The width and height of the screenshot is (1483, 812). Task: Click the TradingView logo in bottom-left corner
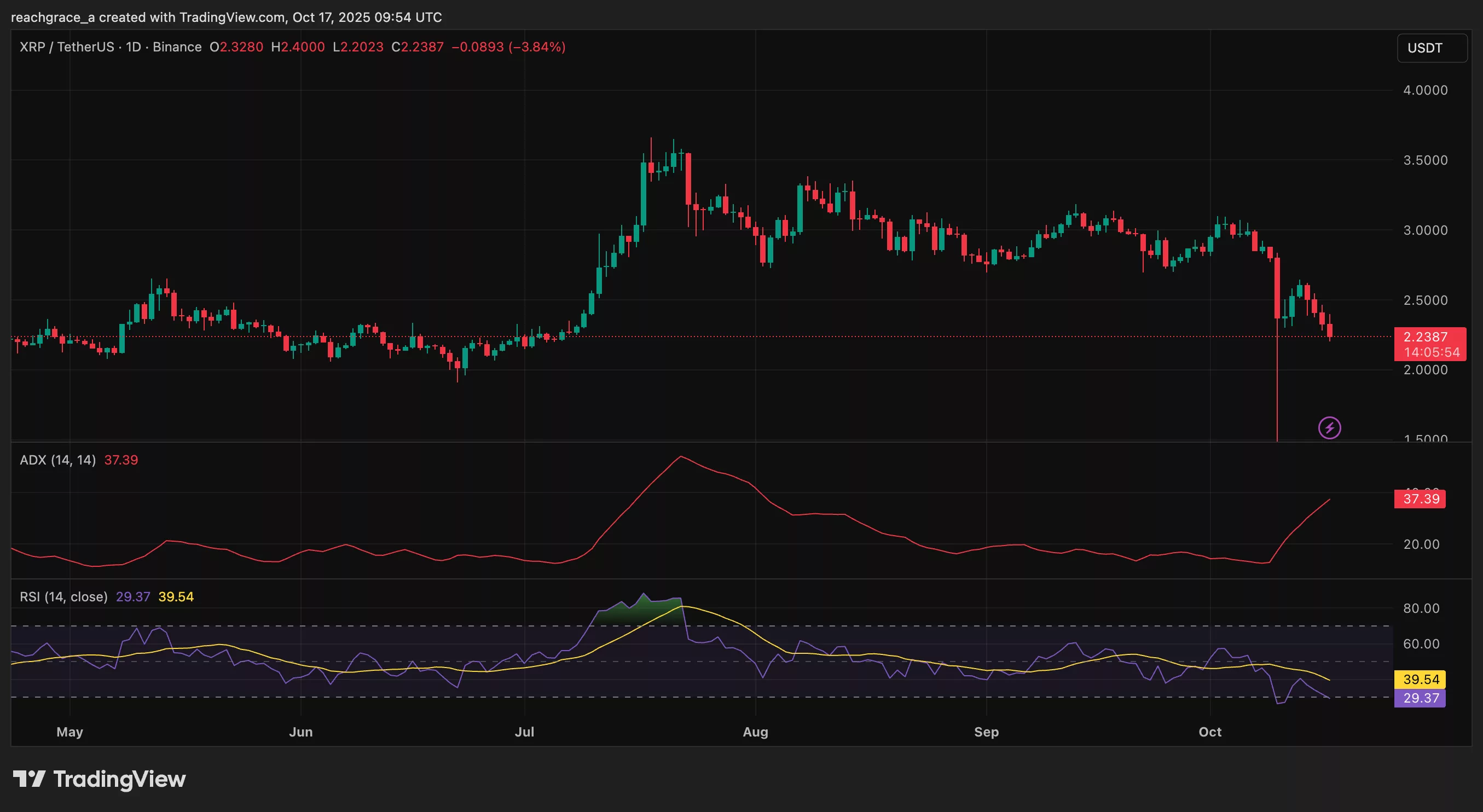(x=98, y=780)
